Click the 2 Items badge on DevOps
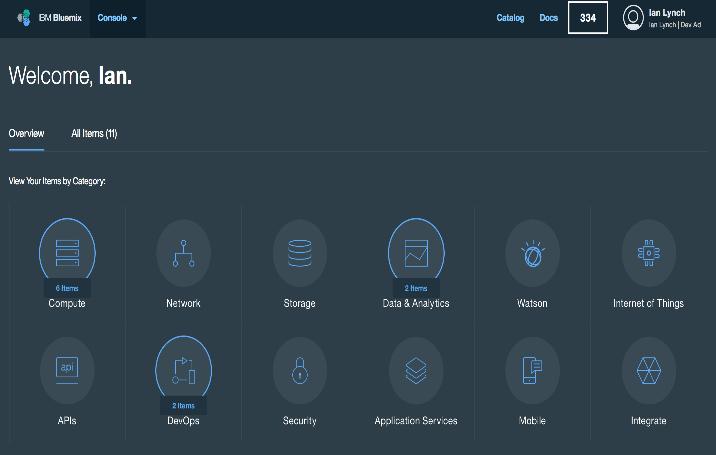 [183, 406]
